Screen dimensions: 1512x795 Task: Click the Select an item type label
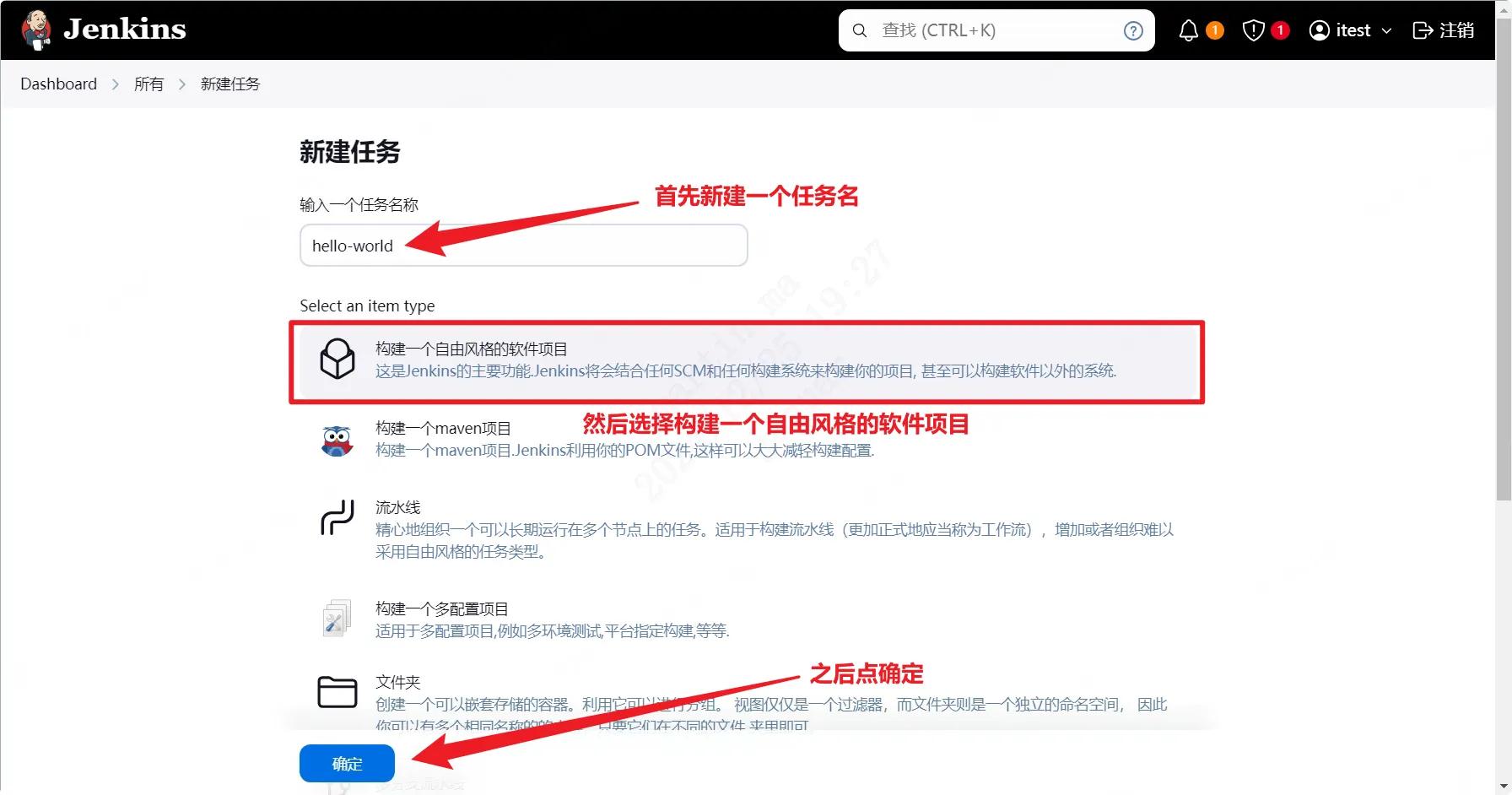click(x=368, y=306)
